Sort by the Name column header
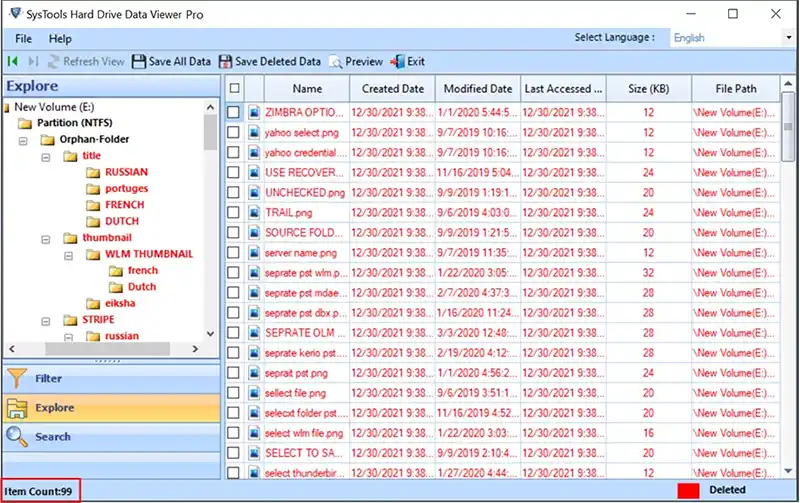The image size is (800, 503). (307, 89)
